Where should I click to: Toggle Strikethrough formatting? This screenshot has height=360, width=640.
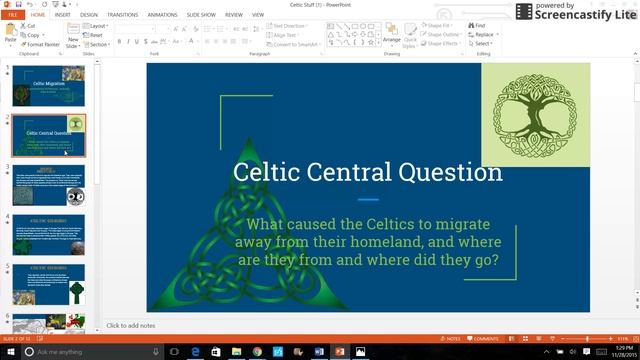[x=154, y=41]
